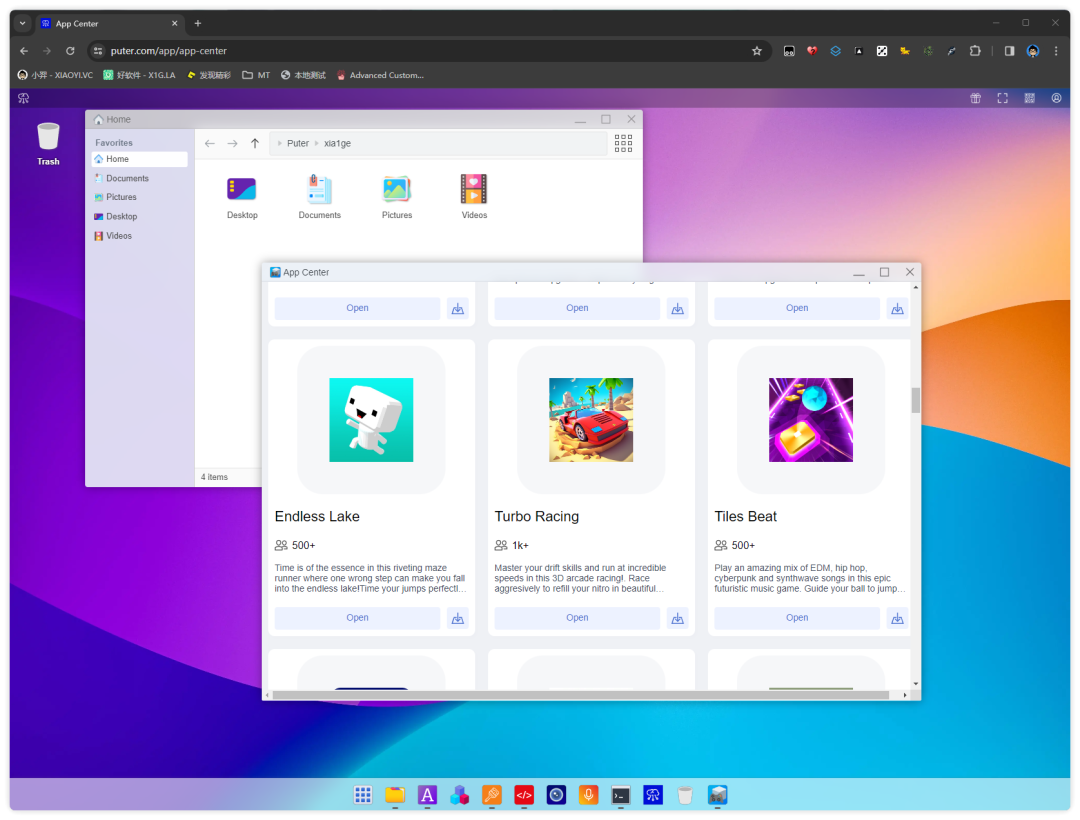Click the Turbo Racing title text
Screen dimensions: 1080x820
click(537, 516)
